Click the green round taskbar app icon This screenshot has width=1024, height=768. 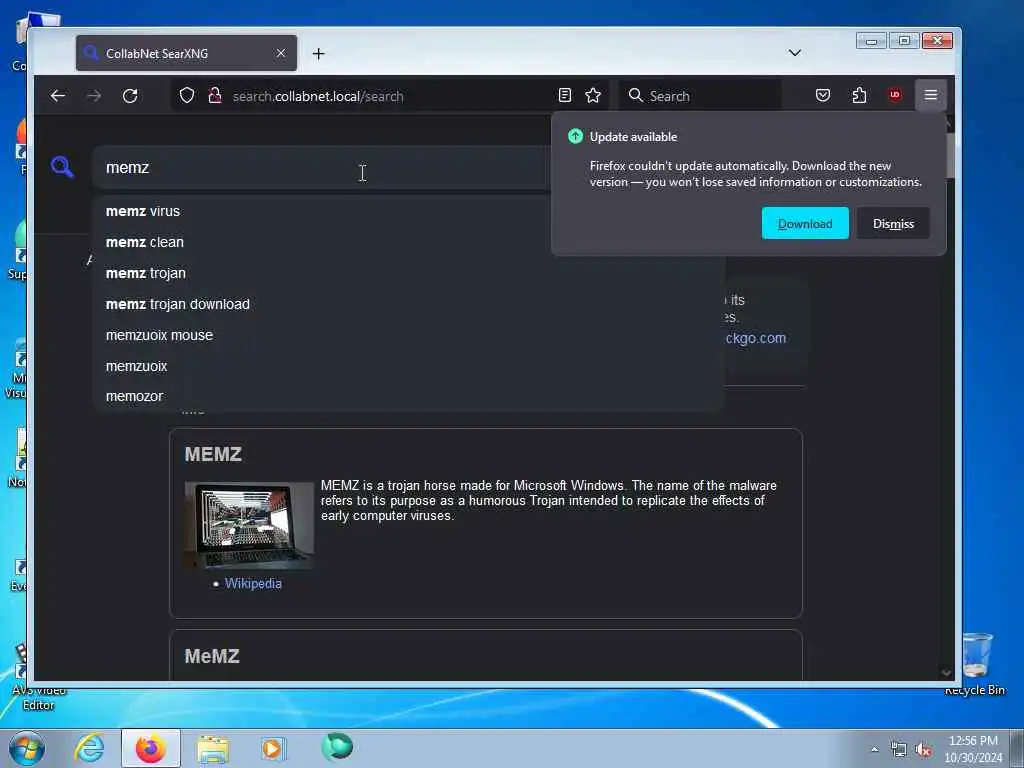pos(336,747)
